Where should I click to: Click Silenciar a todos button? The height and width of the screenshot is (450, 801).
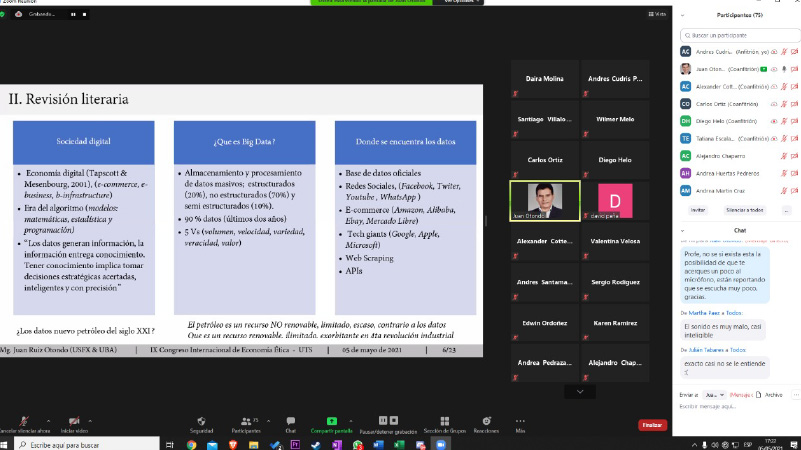pos(745,210)
